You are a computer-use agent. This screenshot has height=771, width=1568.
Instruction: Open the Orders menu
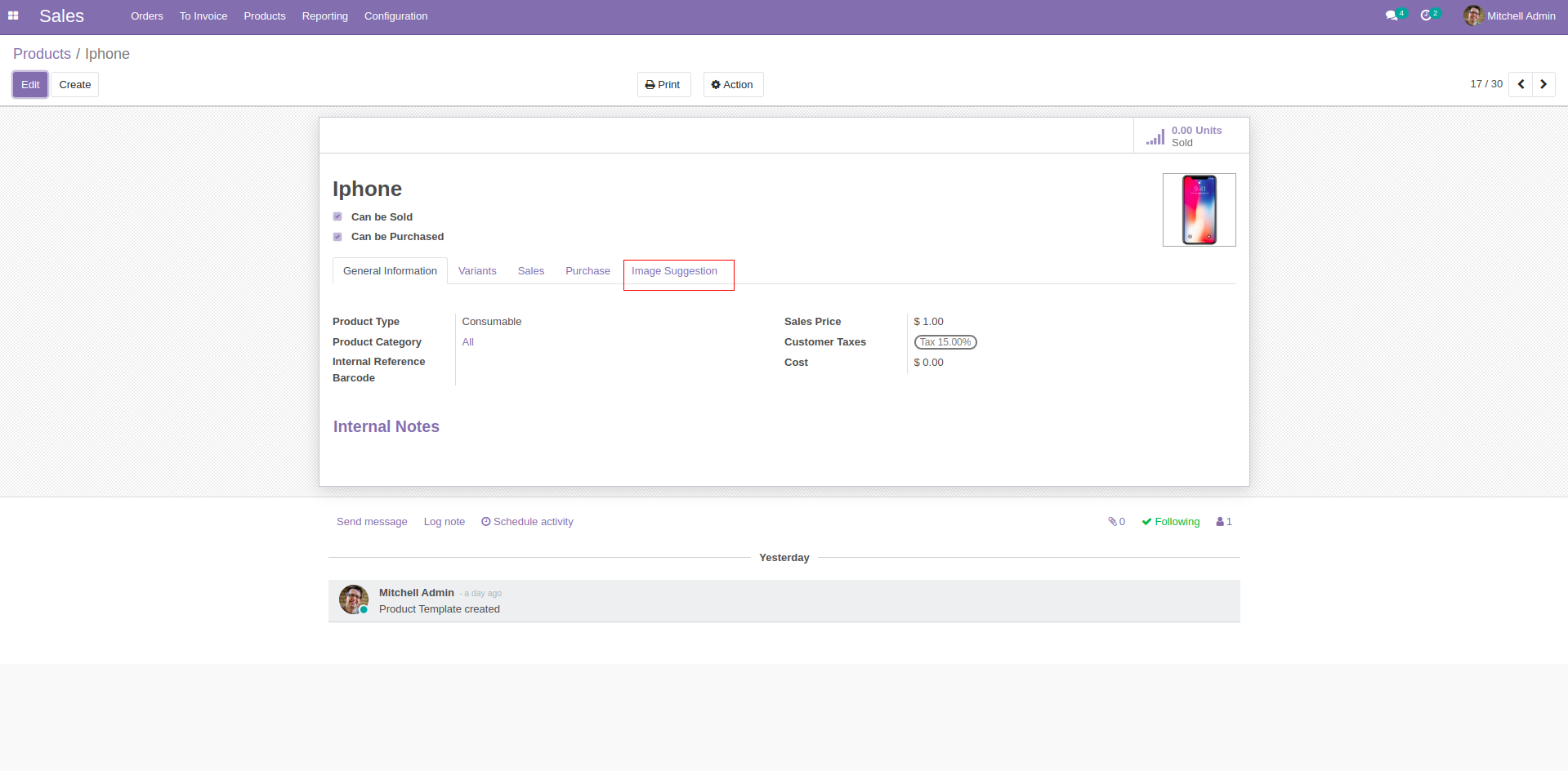tap(147, 16)
